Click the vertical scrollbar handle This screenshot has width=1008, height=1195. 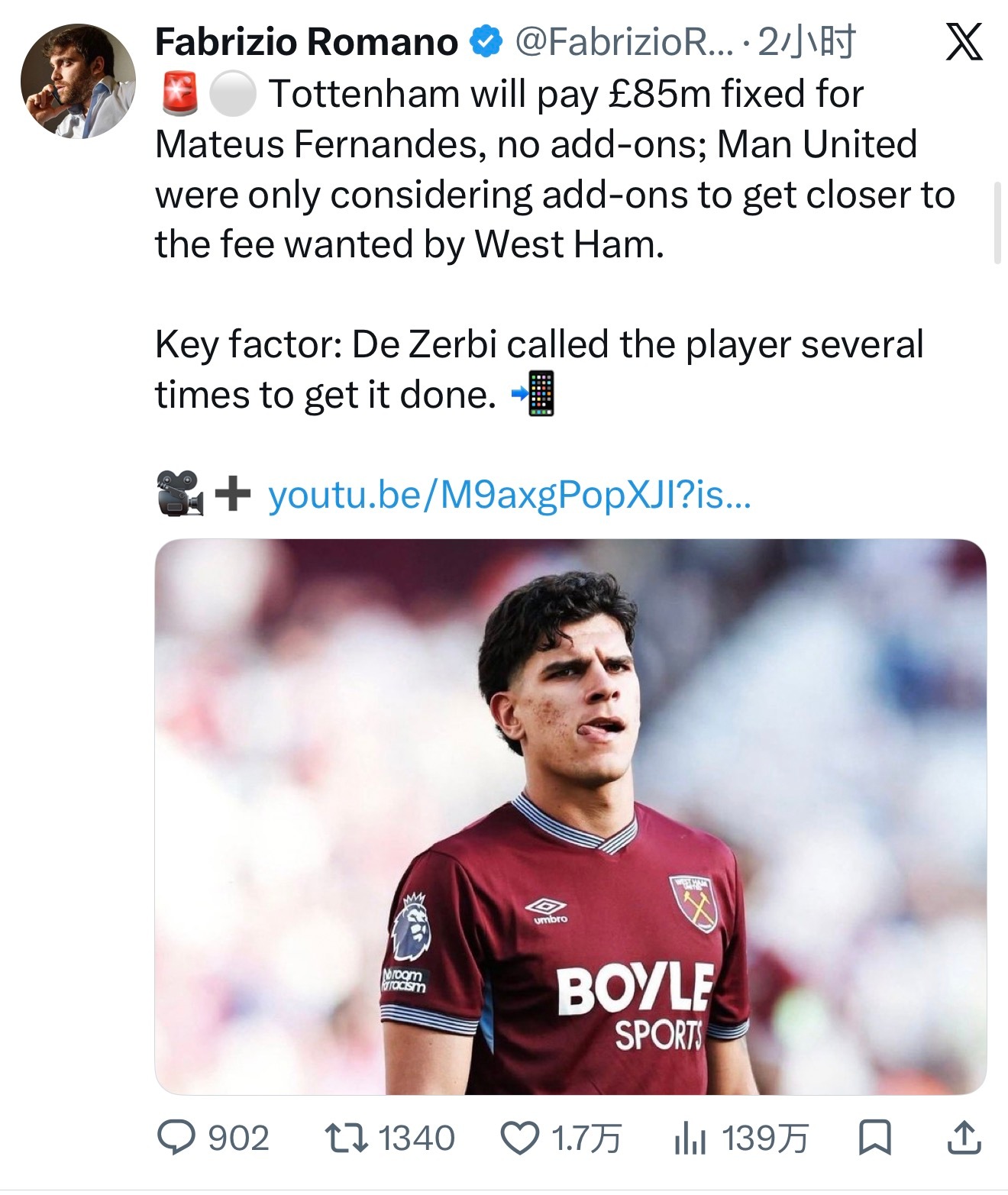[997, 223]
